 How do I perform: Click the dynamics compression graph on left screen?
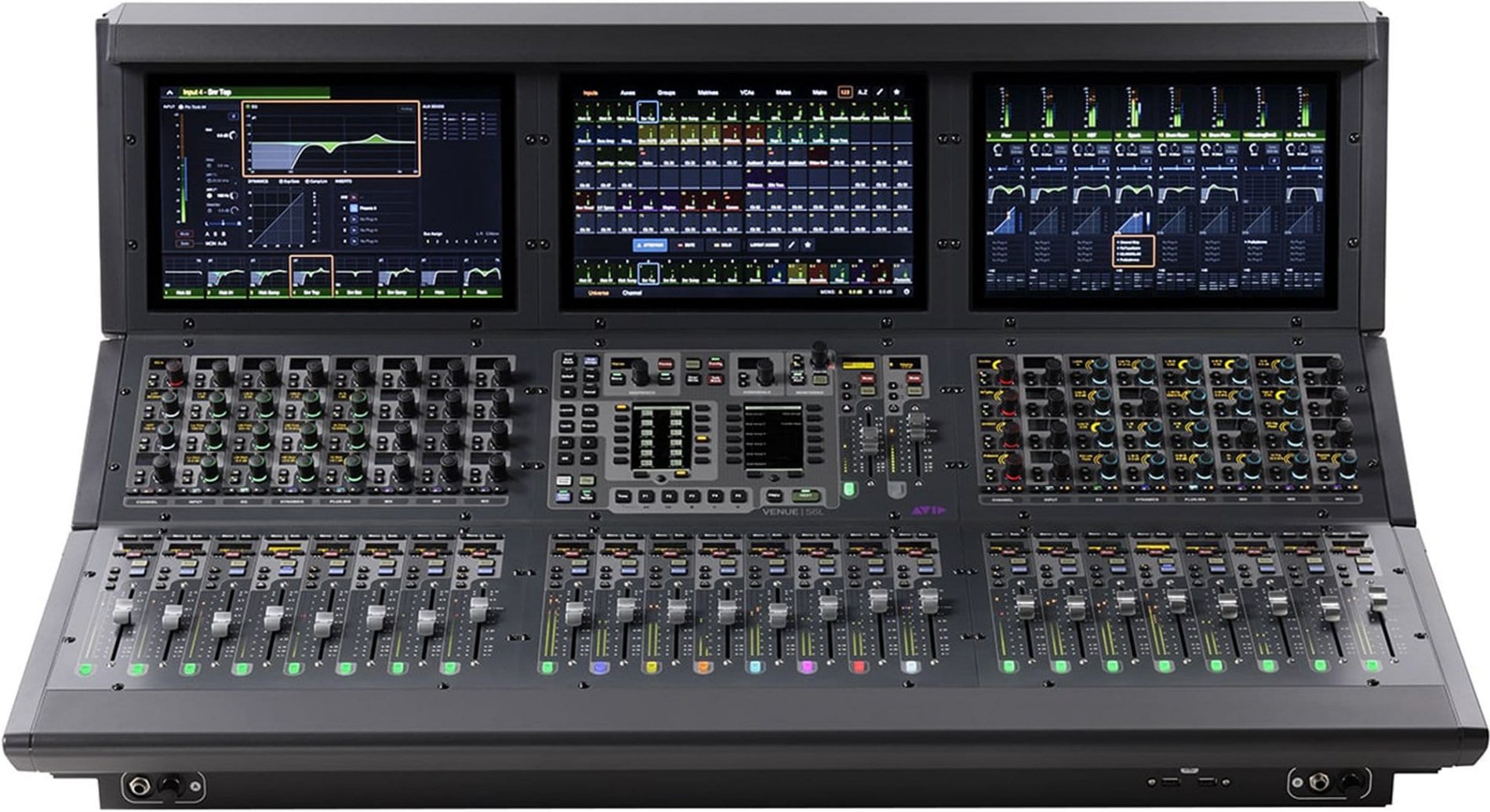[x=278, y=218]
